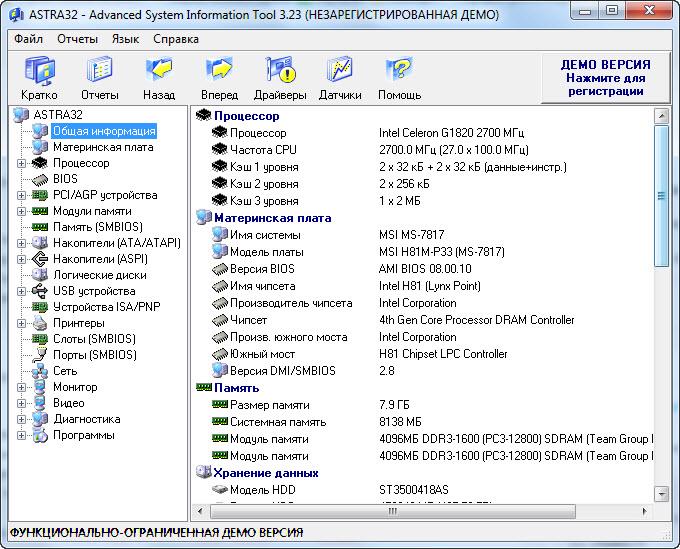Screen dimensions: 680x549
Task: Click the chip icon beside the Процессор tree node
Action: (39, 163)
